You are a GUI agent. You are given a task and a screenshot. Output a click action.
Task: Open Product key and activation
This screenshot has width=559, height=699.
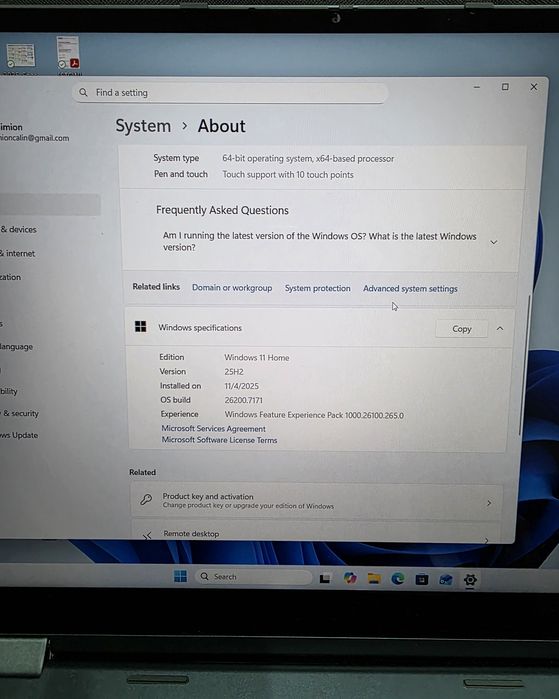click(317, 501)
